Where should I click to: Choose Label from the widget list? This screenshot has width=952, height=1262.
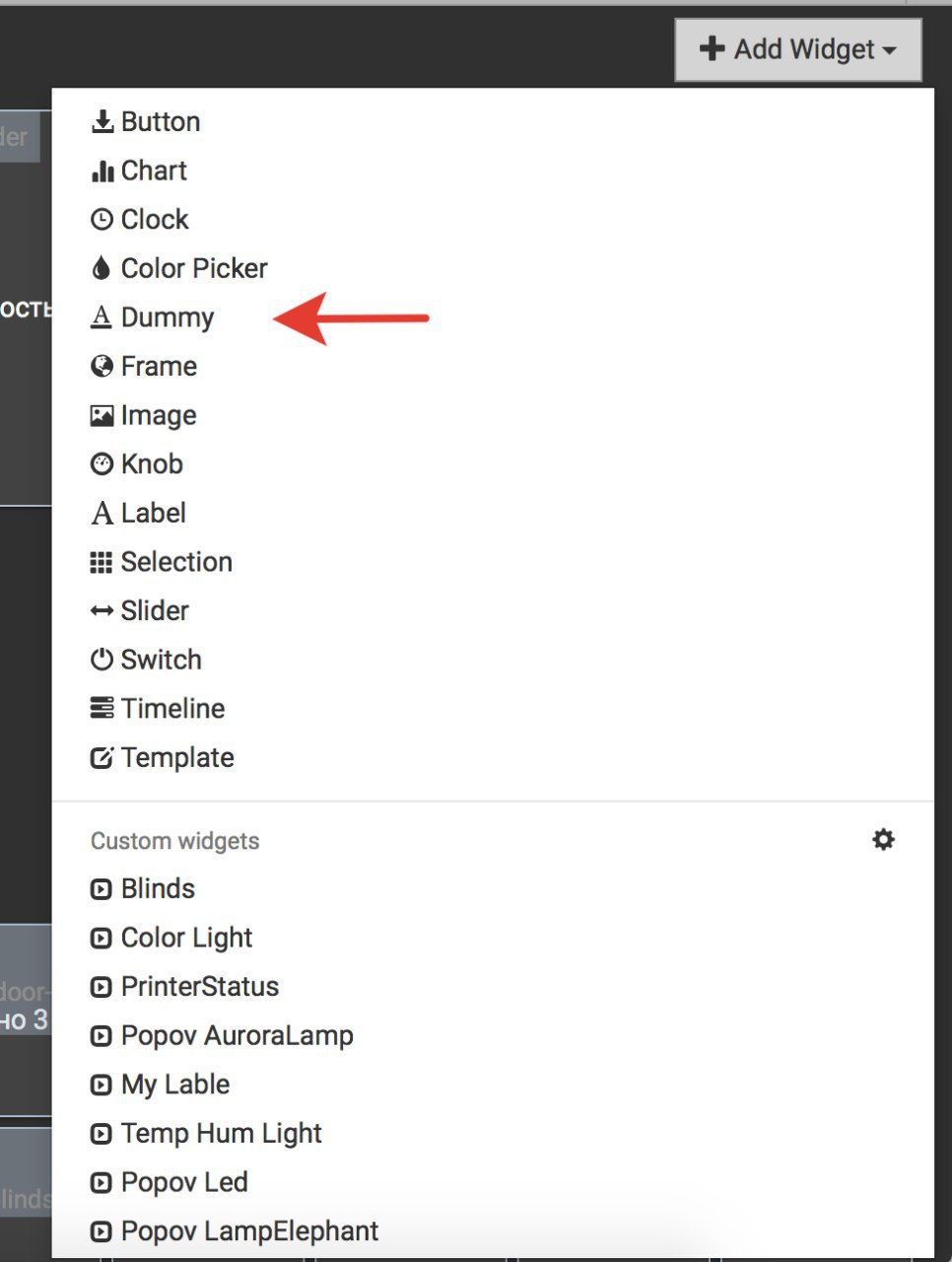493,513
